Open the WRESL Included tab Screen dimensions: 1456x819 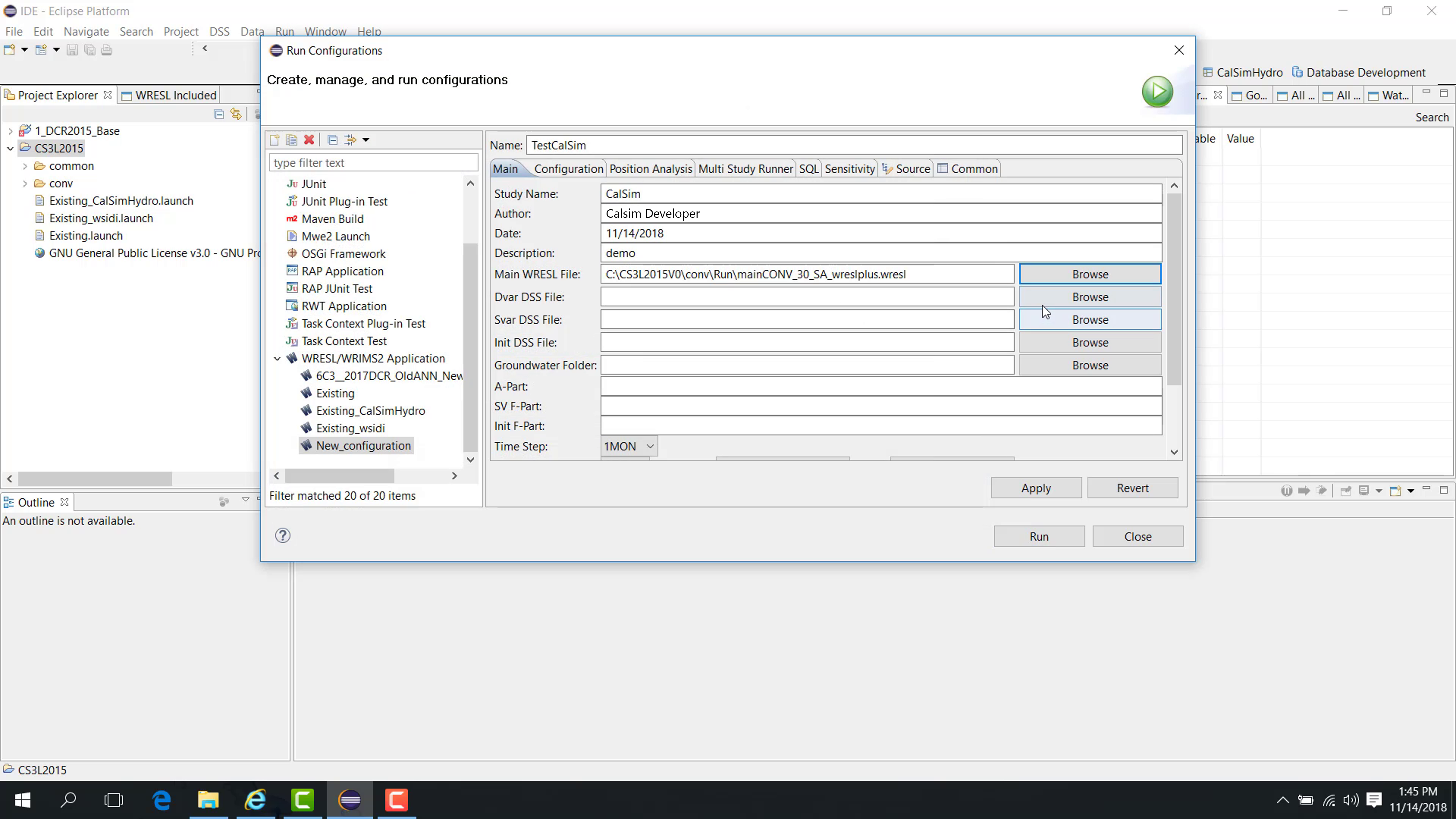168,95
